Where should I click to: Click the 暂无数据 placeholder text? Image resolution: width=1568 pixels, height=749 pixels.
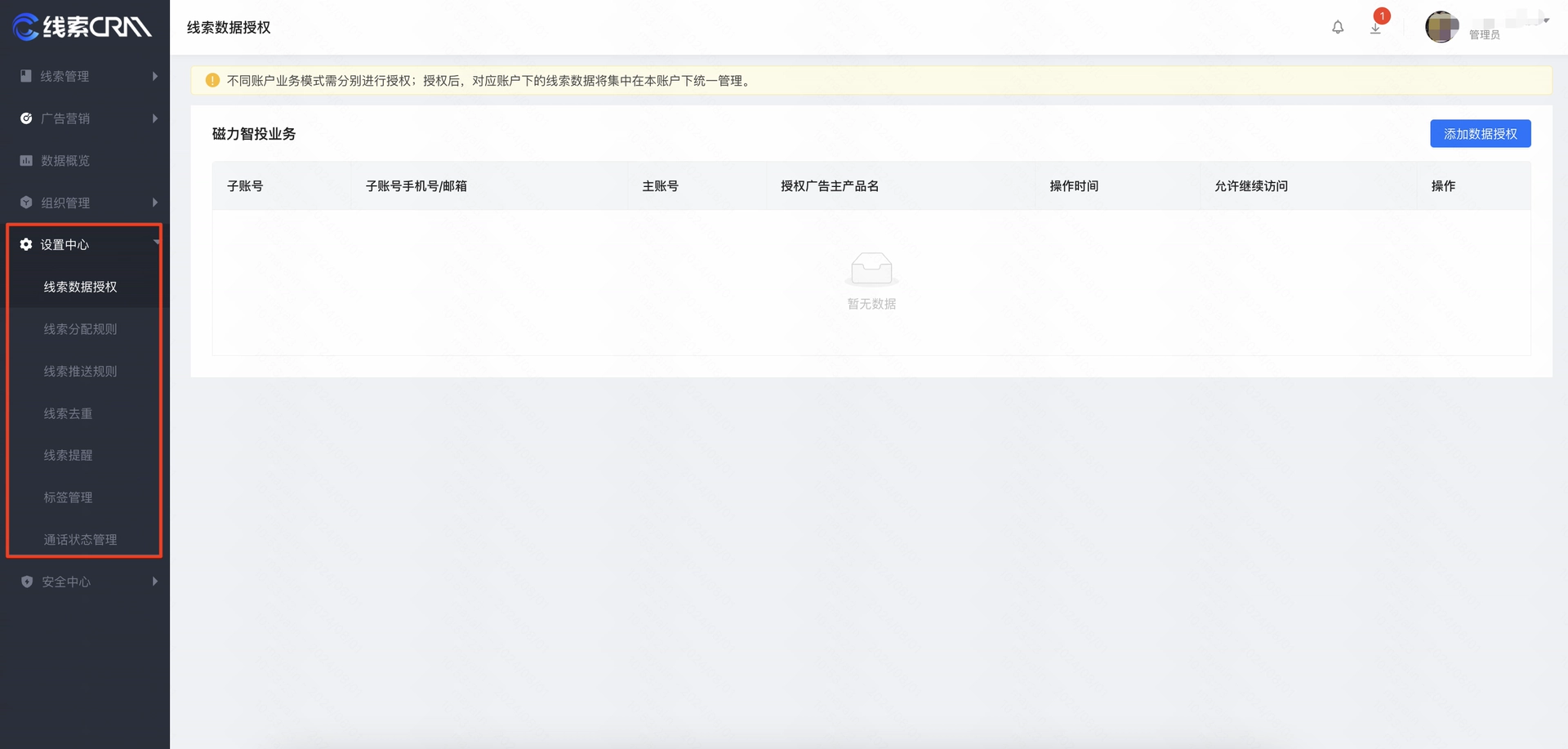tap(871, 304)
